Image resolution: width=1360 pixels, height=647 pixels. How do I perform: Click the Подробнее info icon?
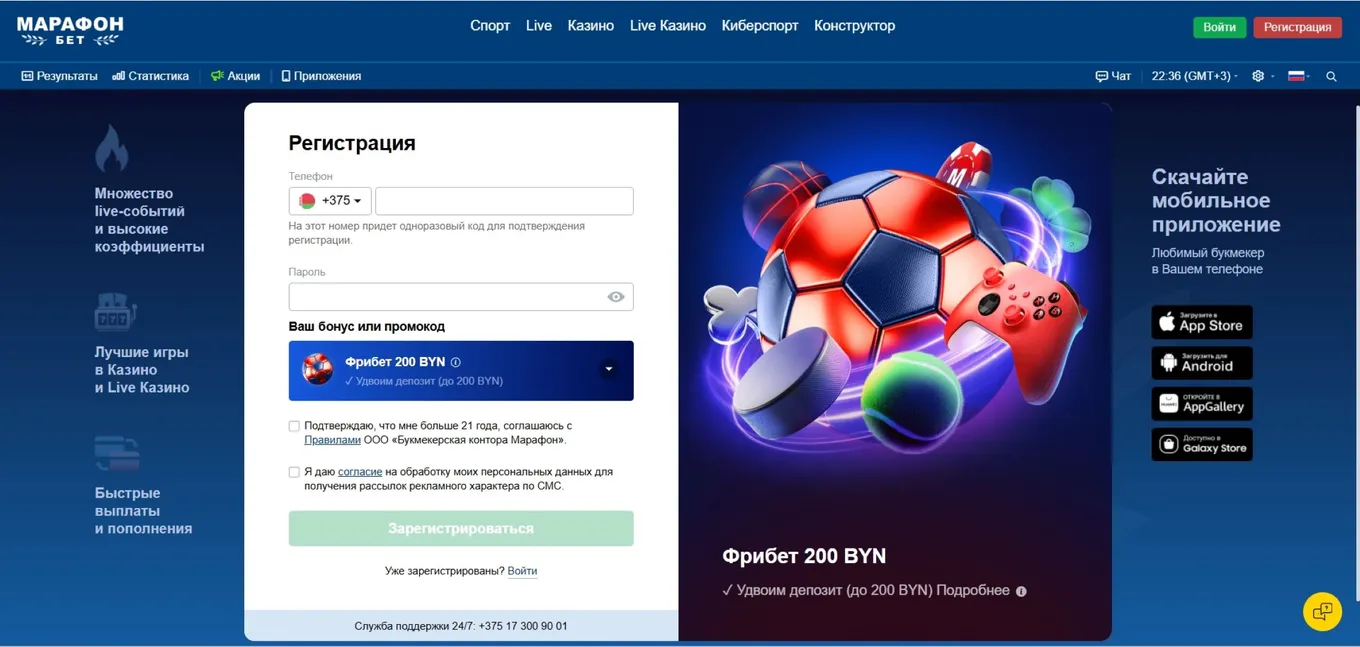1021,591
